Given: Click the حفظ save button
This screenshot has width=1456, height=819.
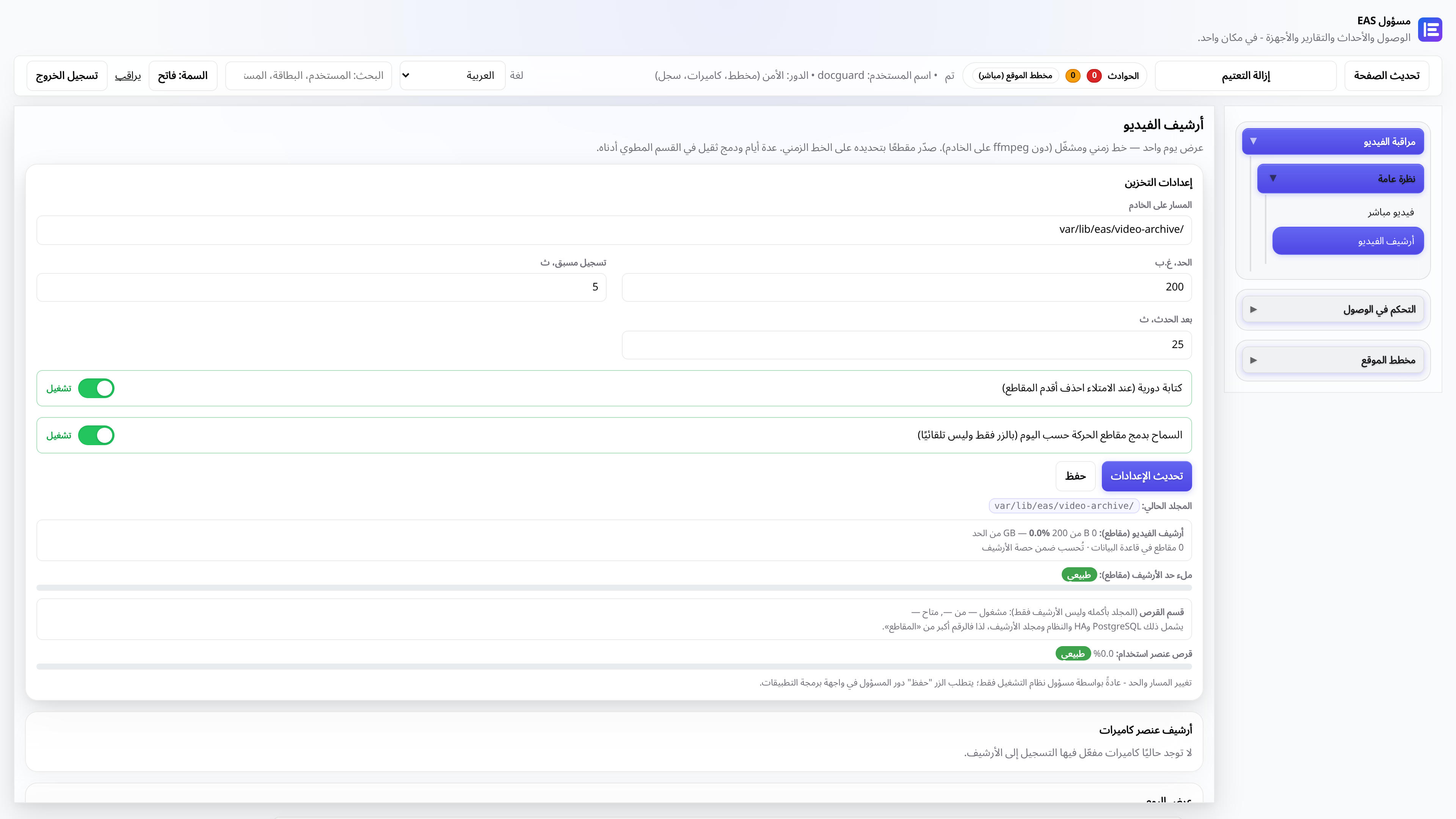Looking at the screenshot, I should [1075, 476].
